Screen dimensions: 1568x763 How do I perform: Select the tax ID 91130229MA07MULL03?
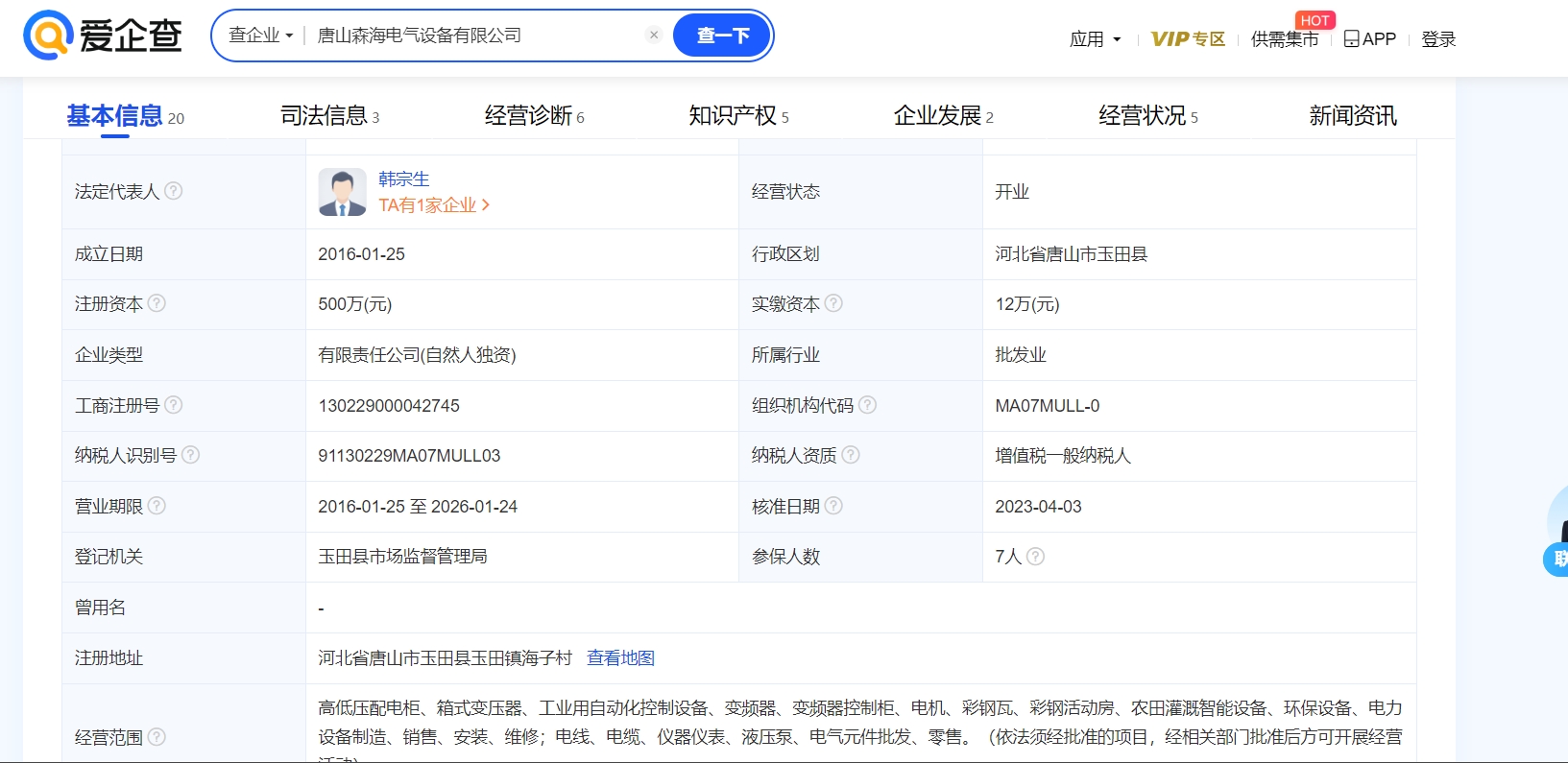[x=409, y=456]
